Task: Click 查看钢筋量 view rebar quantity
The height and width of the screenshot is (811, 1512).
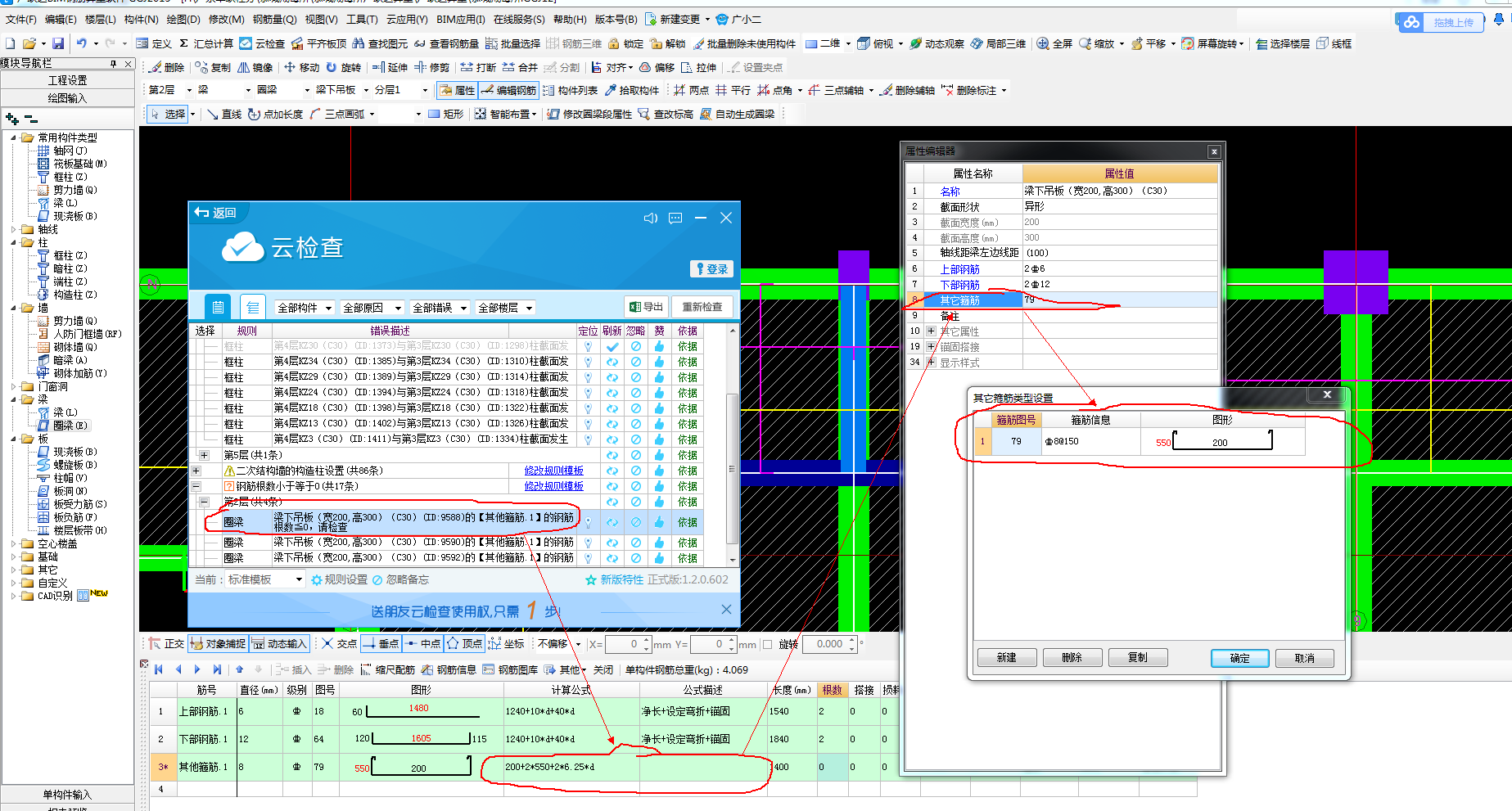Action: click(x=446, y=43)
